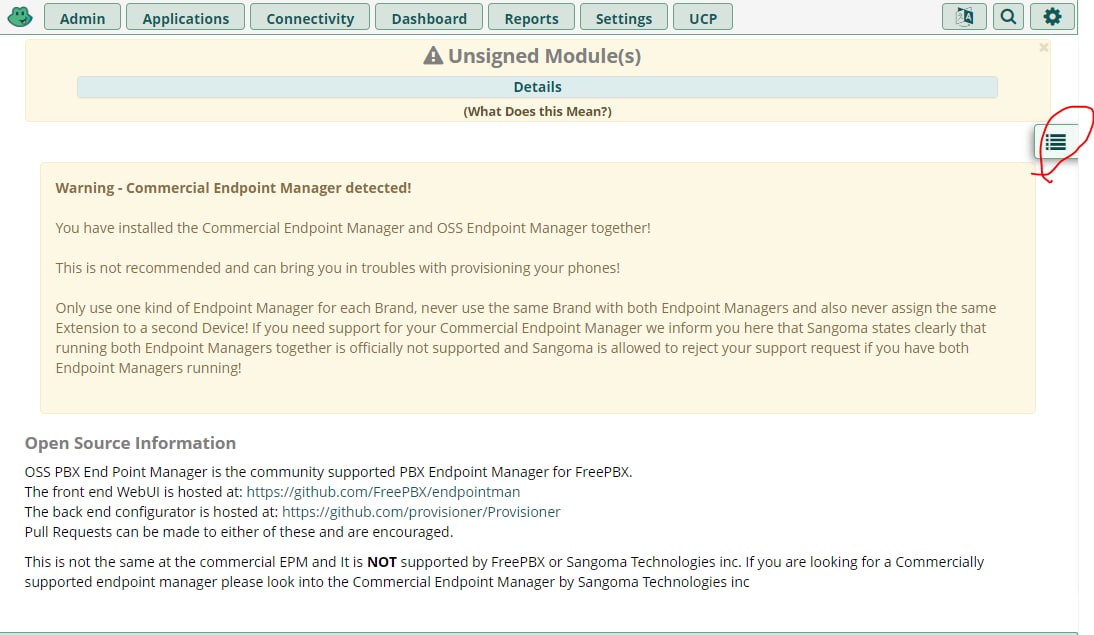Go to the Dashboard menu item
The width and height of the screenshot is (1094, 635).
(x=429, y=17)
